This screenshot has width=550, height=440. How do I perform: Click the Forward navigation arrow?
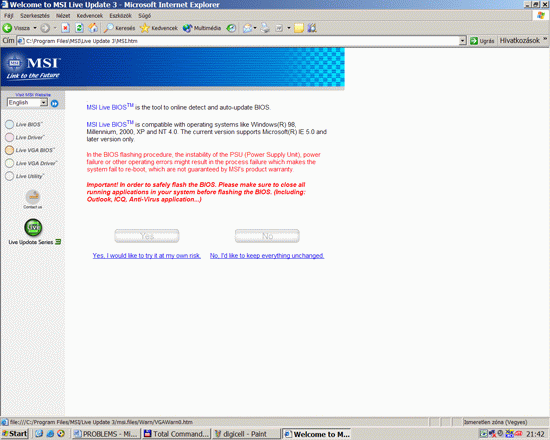pyautogui.click(x=45, y=28)
